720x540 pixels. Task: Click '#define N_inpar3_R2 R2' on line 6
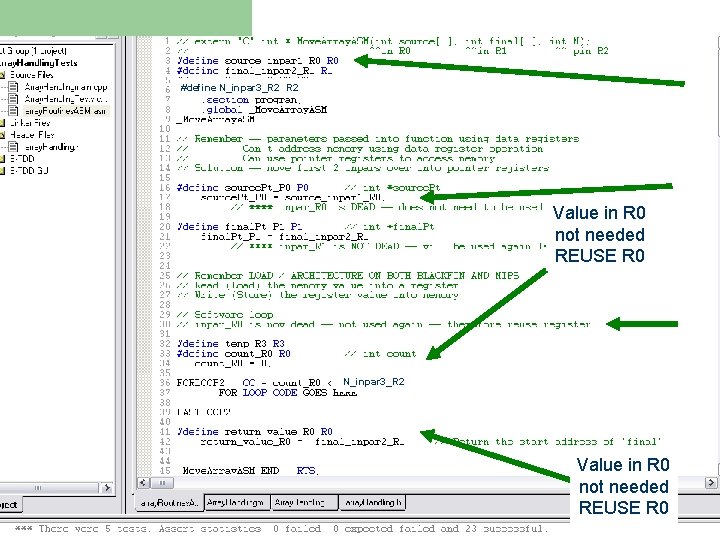(239, 88)
